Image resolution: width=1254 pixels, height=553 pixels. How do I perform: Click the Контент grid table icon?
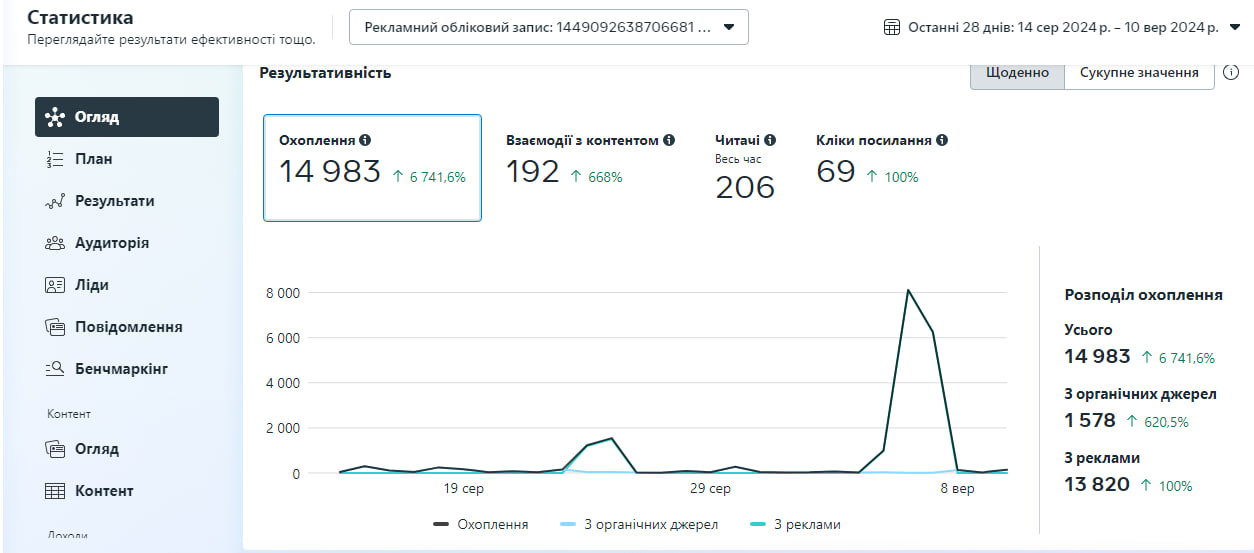(x=55, y=491)
